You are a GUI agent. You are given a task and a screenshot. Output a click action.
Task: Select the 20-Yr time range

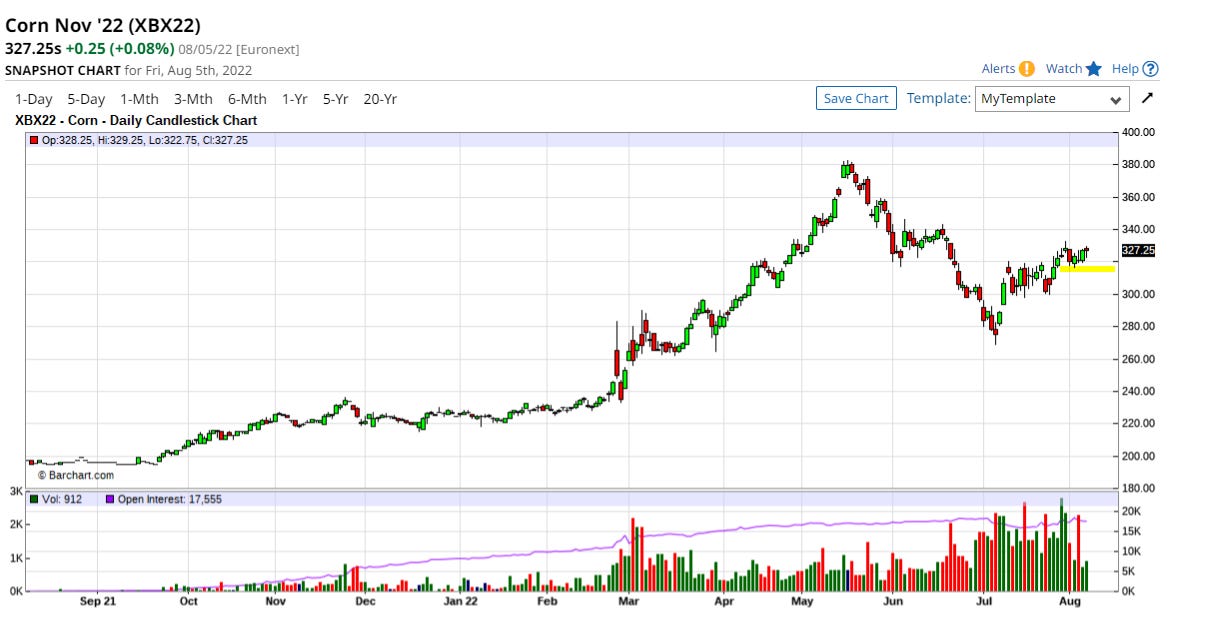(380, 99)
